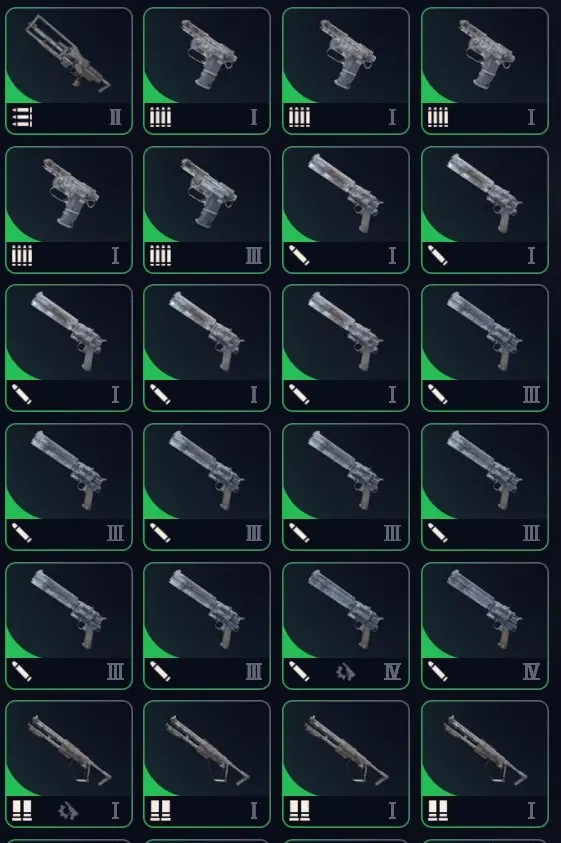The image size is (561, 843).
Task: Select the Tier I pistol left of the Tier III pistol
Action: pos(69,210)
